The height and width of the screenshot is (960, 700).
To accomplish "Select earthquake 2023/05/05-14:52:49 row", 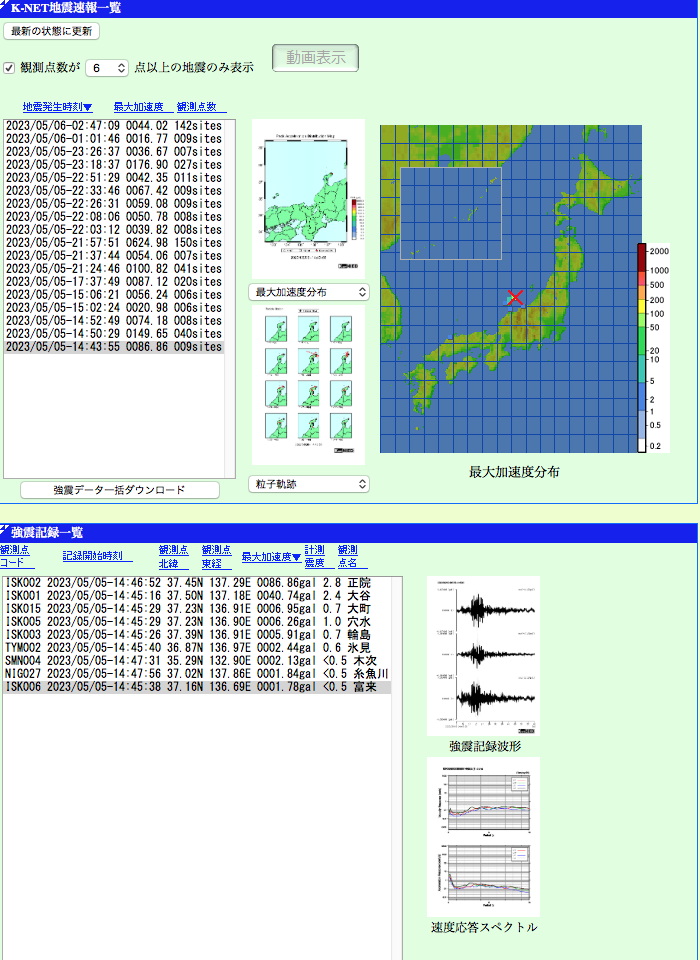I will click(x=114, y=321).
